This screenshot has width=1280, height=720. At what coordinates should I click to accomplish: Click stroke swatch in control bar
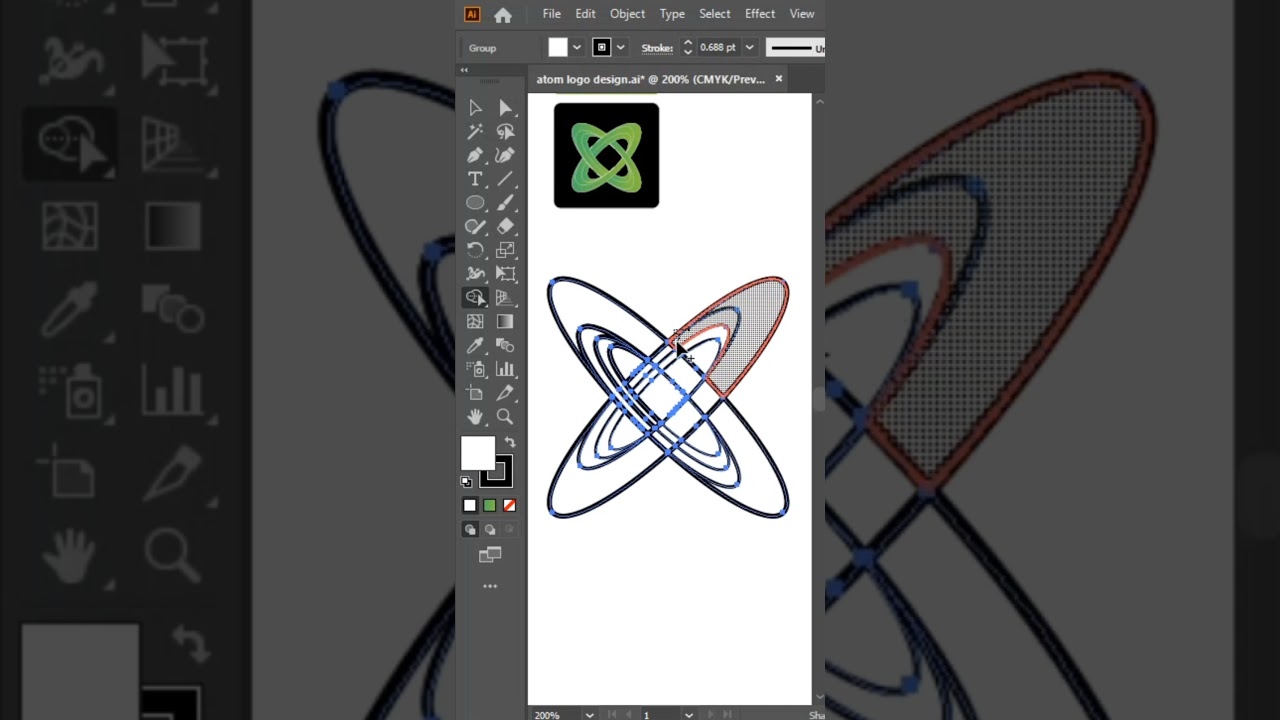click(x=602, y=48)
